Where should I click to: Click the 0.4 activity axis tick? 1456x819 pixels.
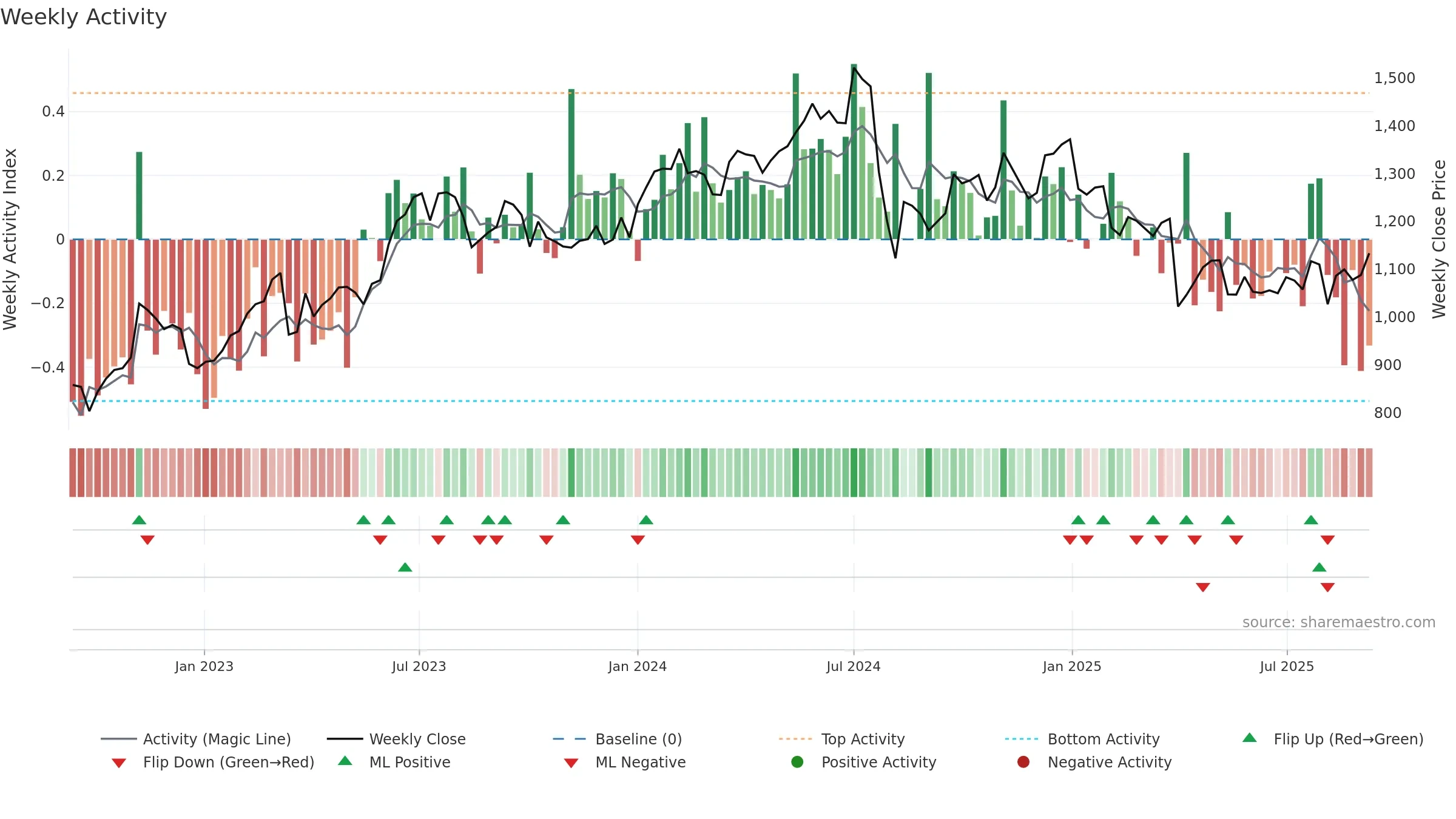[x=53, y=111]
